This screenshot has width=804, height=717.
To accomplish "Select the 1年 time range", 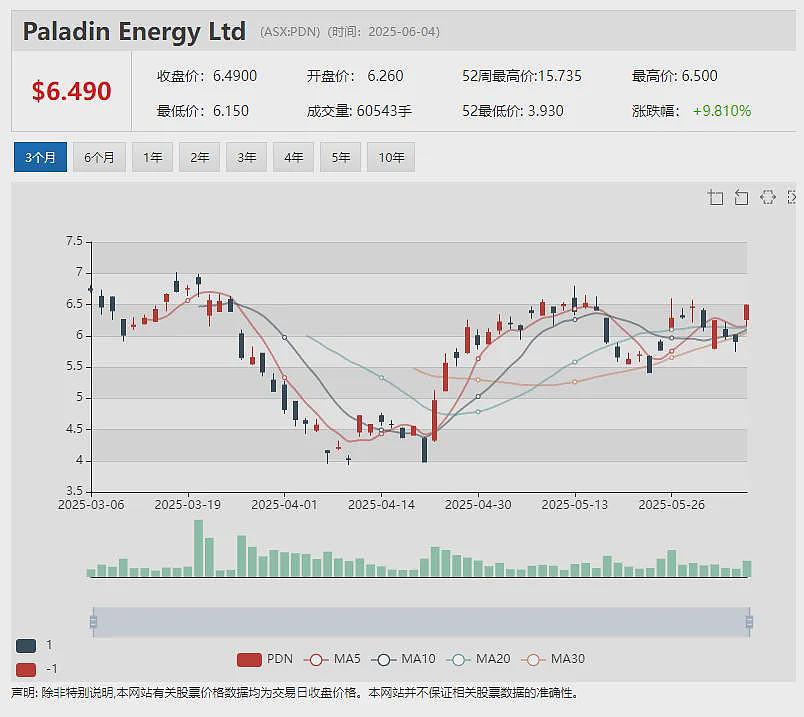I will pyautogui.click(x=152, y=157).
